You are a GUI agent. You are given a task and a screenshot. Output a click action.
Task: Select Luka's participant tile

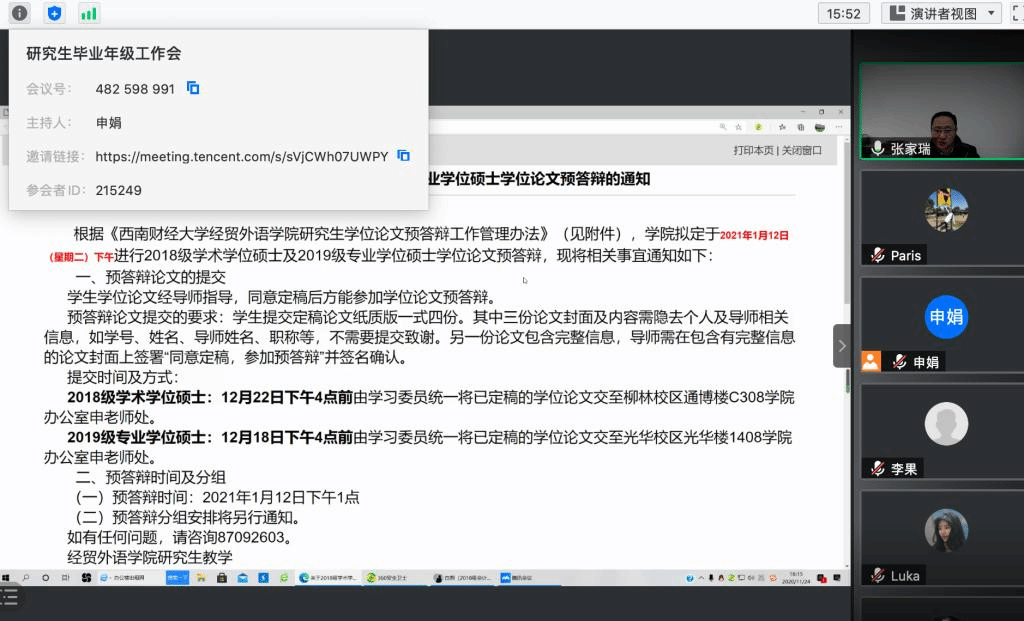(942, 539)
